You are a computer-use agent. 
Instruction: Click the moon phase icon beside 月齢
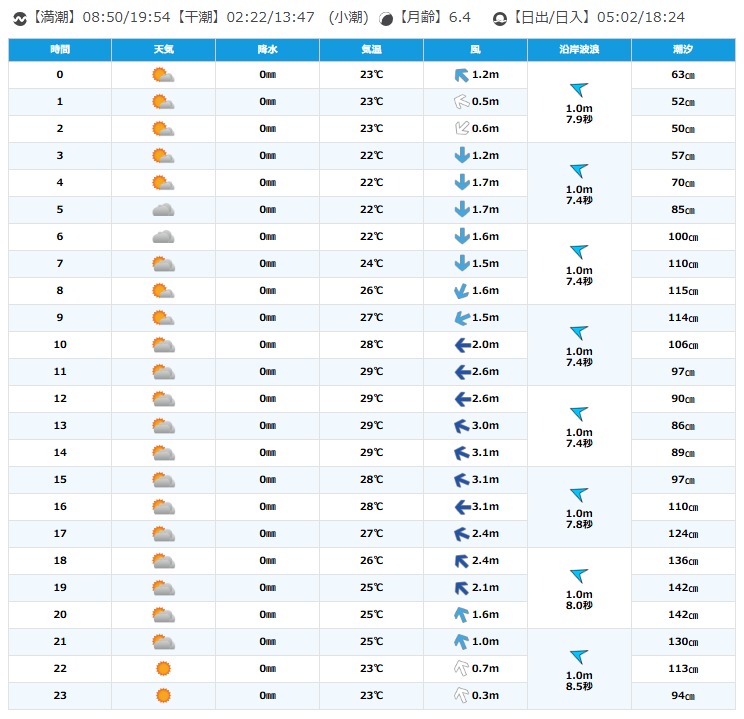coord(386,19)
